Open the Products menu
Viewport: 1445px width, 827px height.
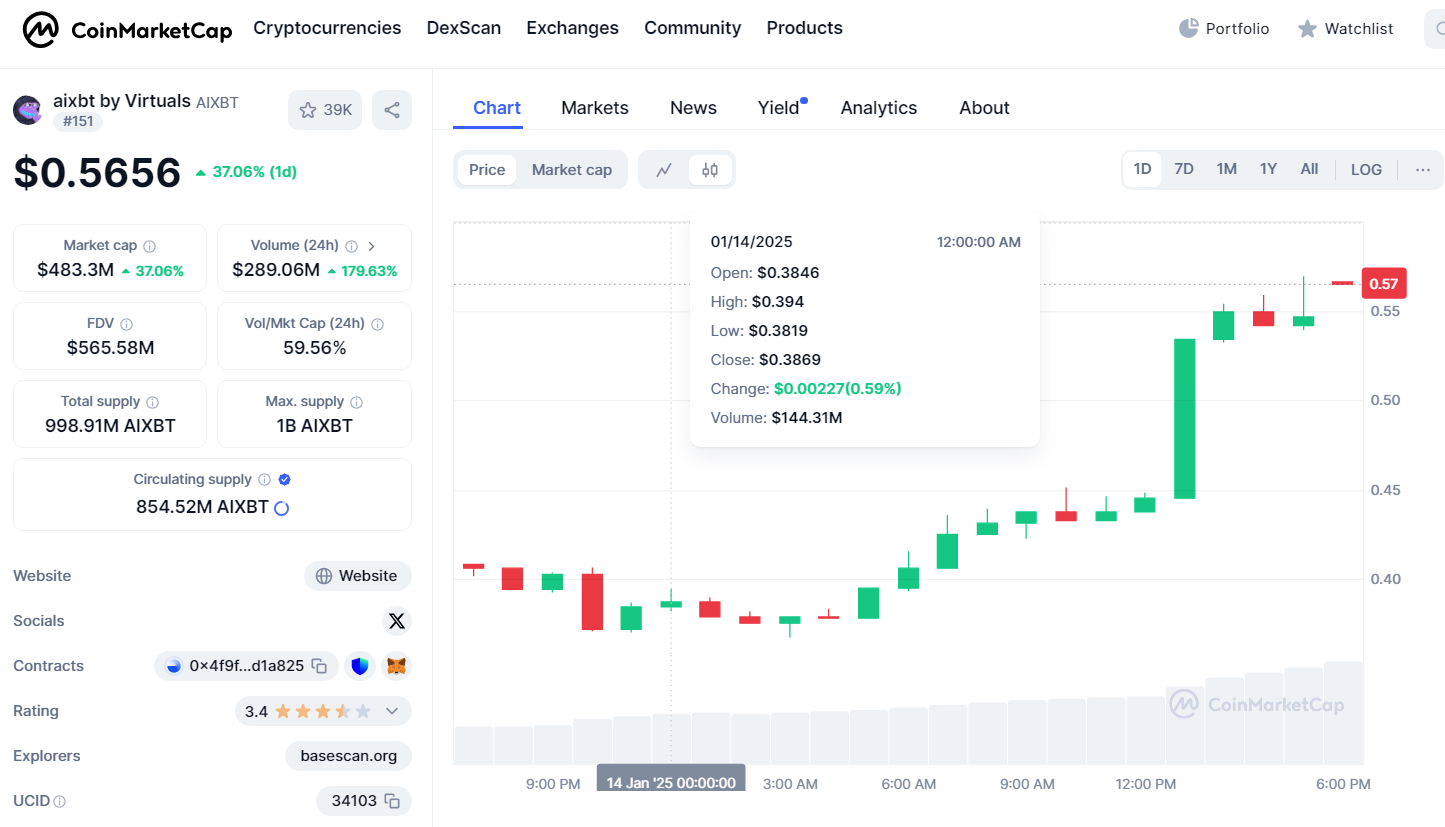(x=805, y=28)
